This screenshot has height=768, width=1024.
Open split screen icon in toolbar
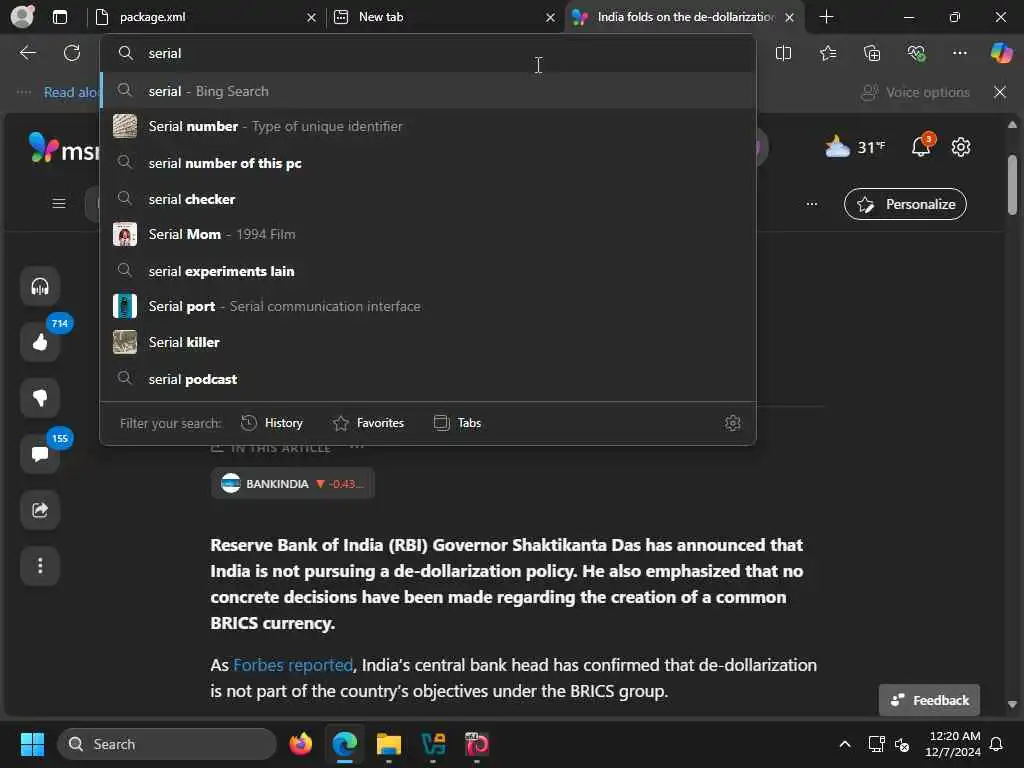783,53
